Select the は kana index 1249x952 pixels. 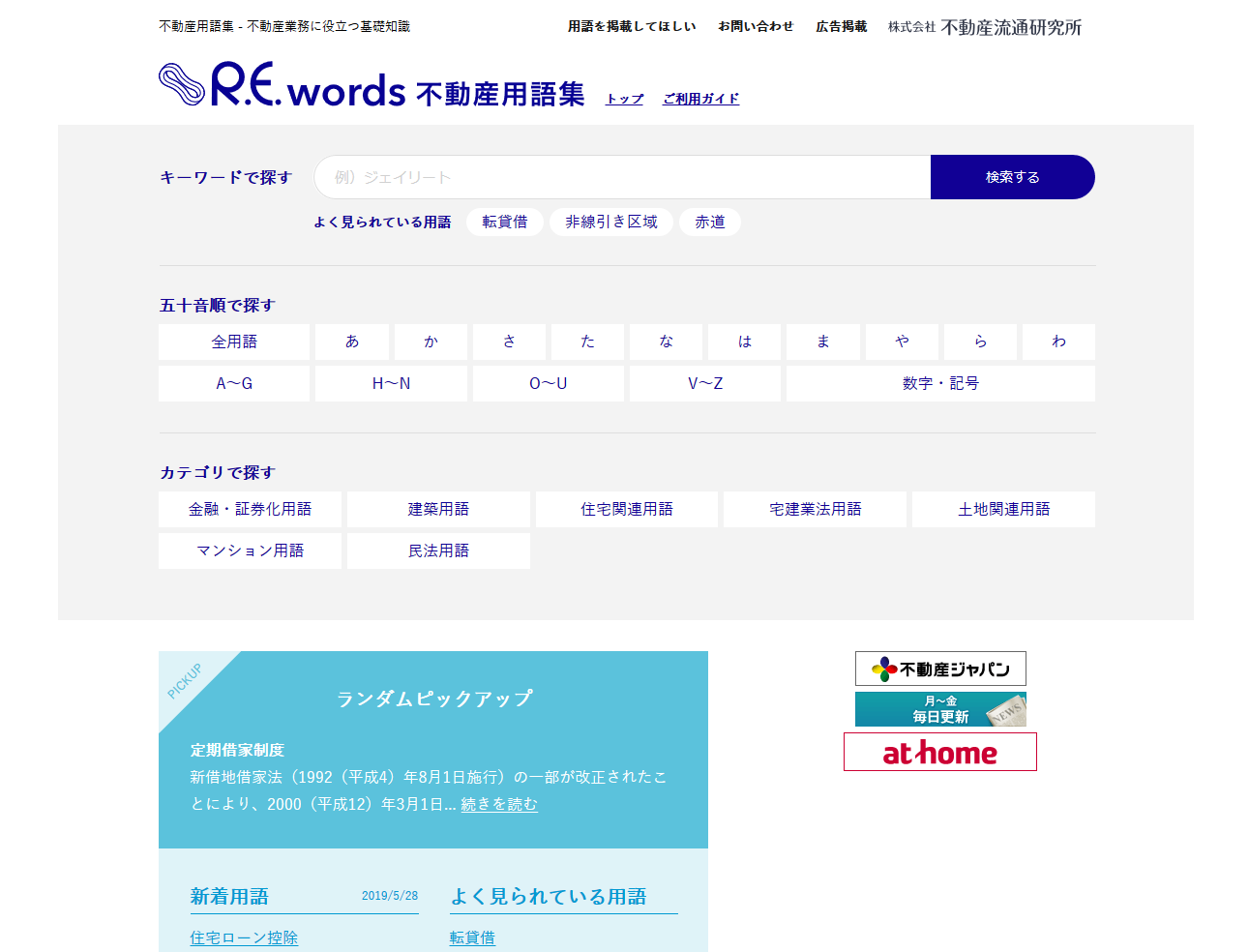coord(744,342)
